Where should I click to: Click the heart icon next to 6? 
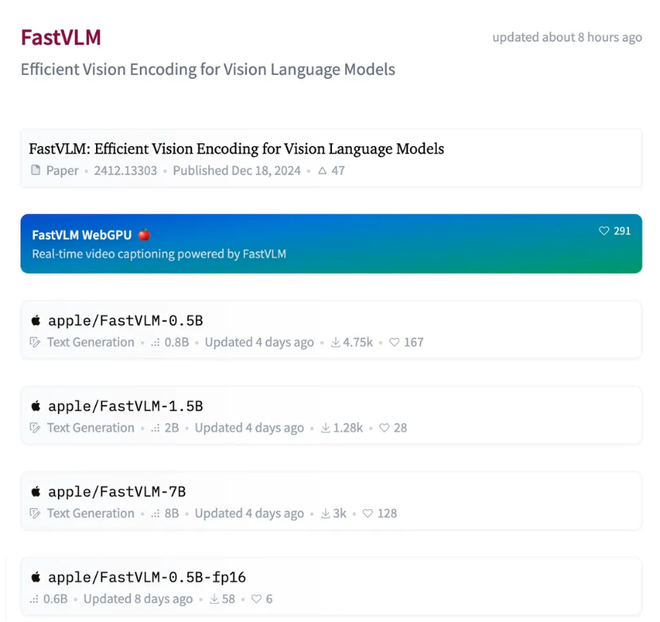point(256,599)
